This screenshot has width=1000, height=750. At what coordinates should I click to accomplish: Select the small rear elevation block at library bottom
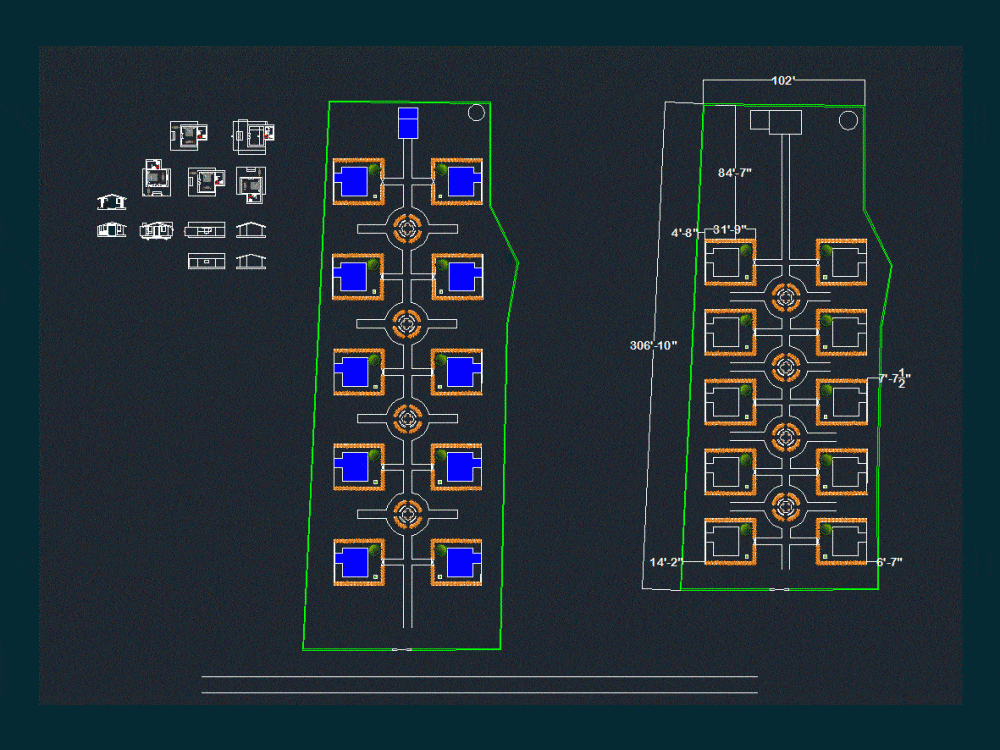pos(206,261)
